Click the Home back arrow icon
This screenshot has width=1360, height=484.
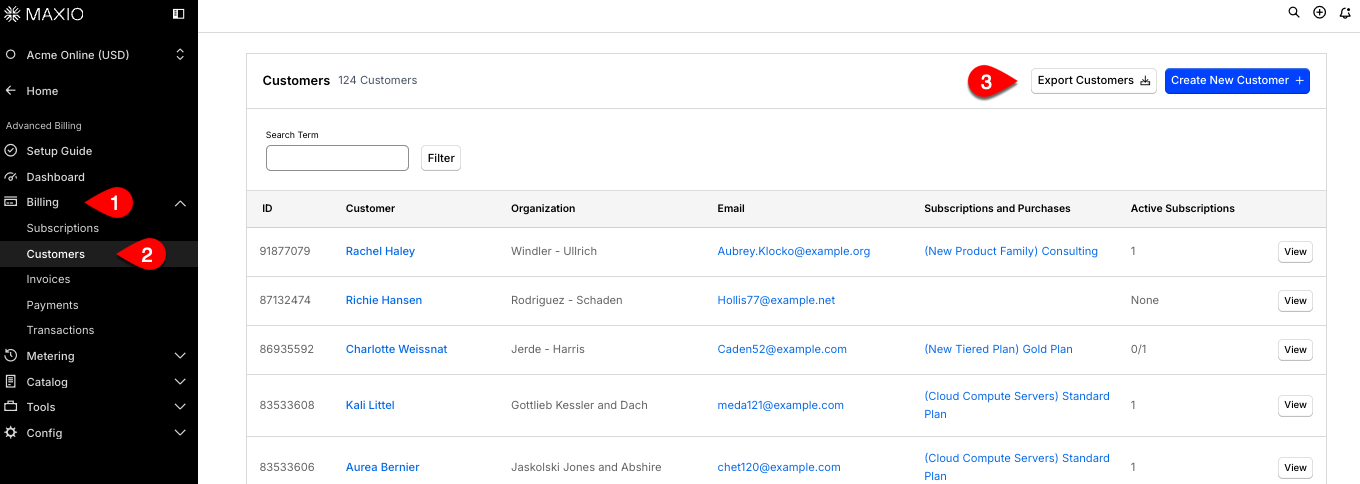point(11,91)
